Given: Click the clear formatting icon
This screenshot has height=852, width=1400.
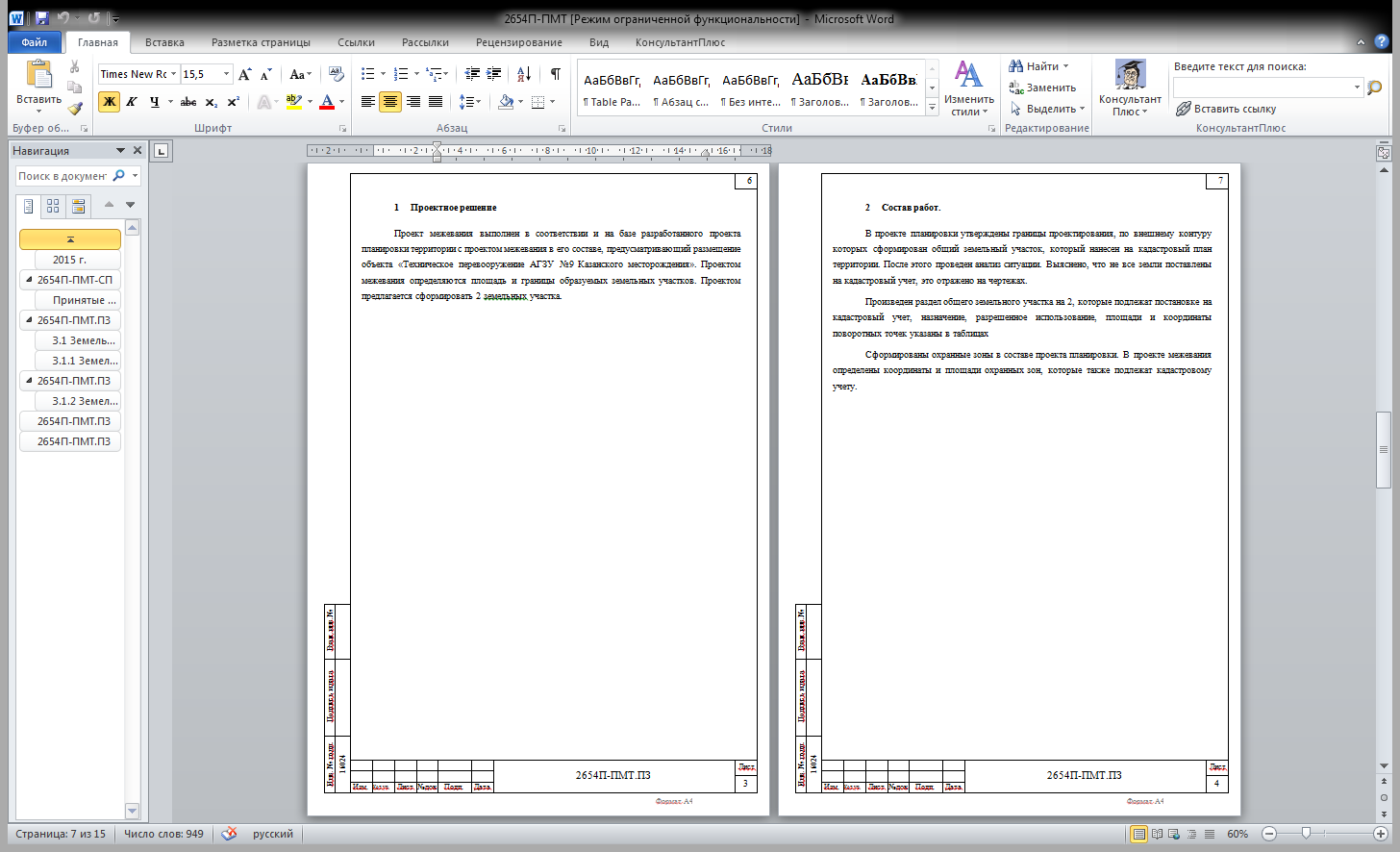Looking at the screenshot, I should [x=336, y=74].
